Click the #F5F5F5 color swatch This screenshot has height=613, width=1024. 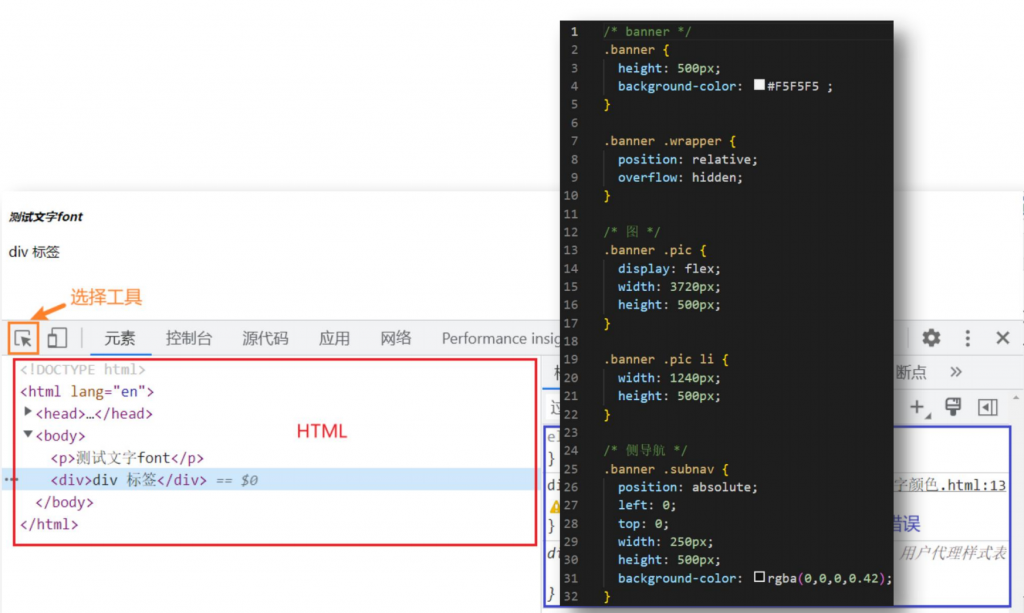tap(759, 85)
